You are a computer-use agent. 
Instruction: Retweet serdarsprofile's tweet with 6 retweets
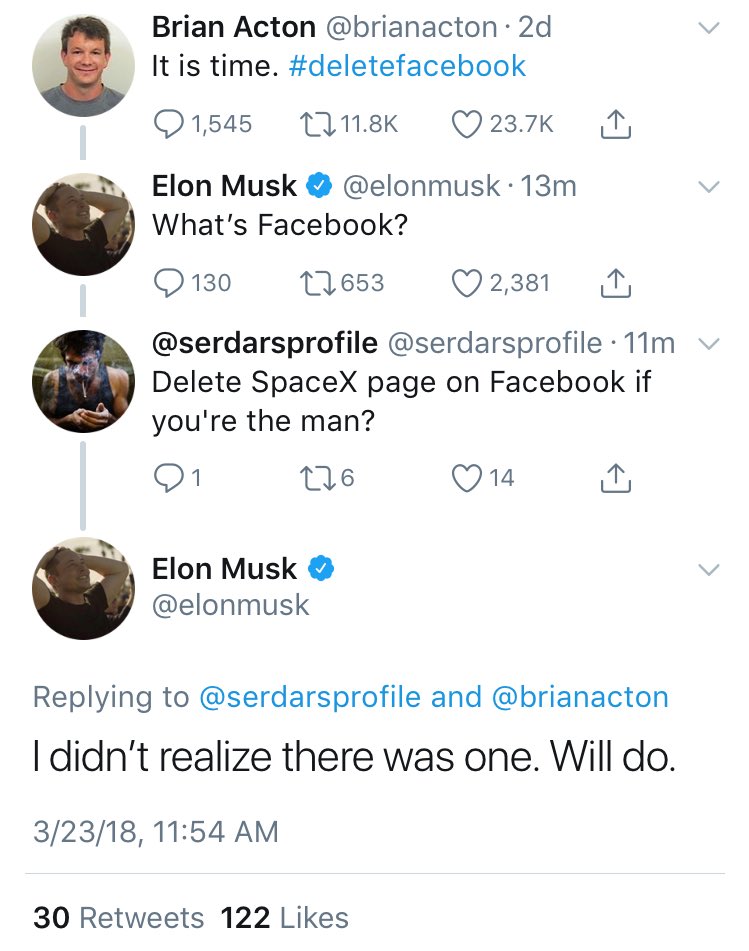[x=317, y=478]
